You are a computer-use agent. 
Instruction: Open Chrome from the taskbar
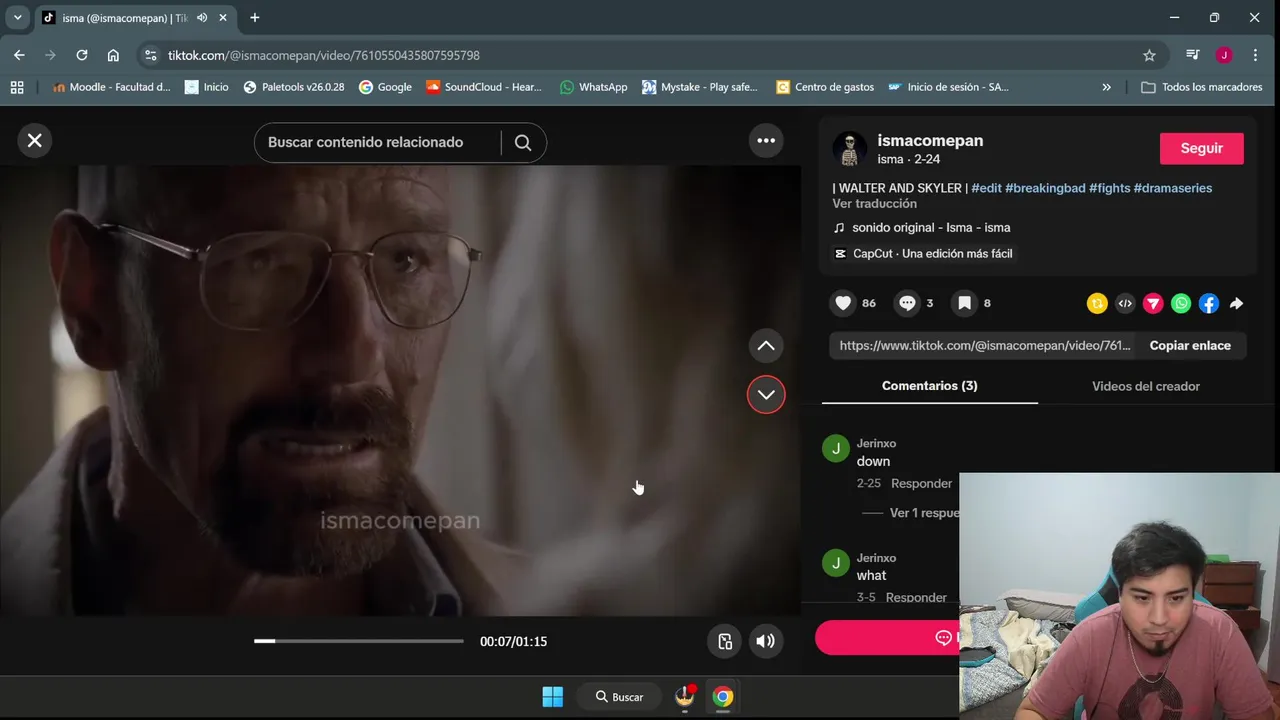722,697
